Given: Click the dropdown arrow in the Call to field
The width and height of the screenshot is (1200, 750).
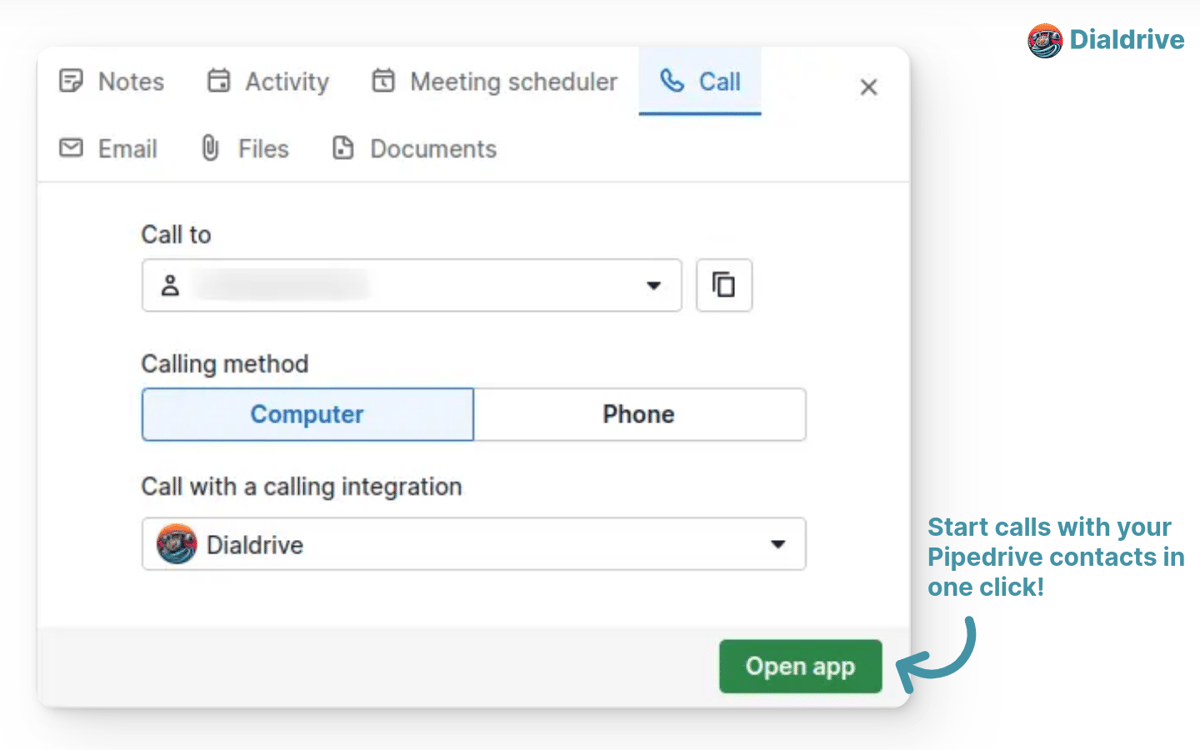Looking at the screenshot, I should [x=654, y=285].
